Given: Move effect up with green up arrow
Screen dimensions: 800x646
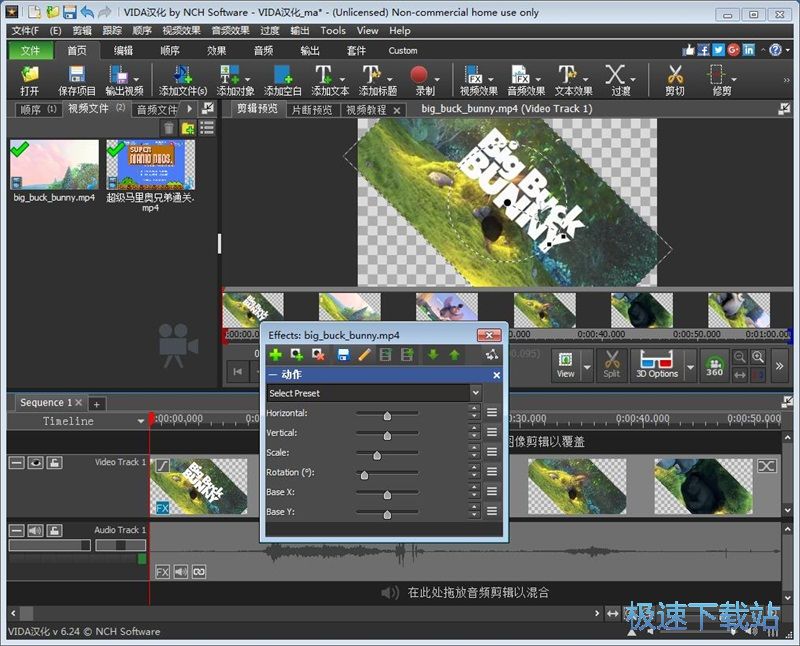Looking at the screenshot, I should point(455,355).
